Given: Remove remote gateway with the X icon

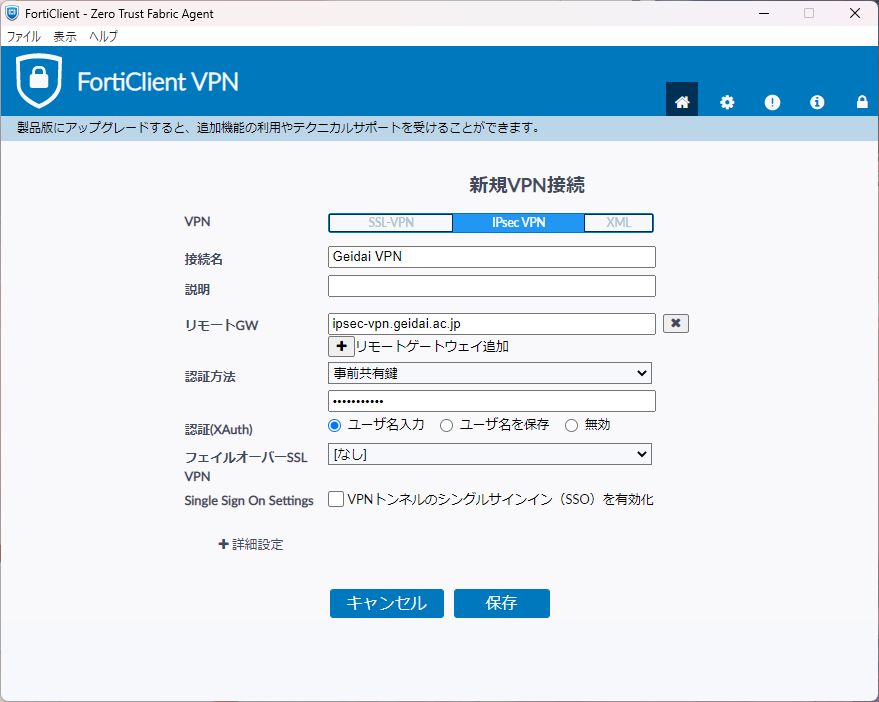Looking at the screenshot, I should click(x=676, y=323).
